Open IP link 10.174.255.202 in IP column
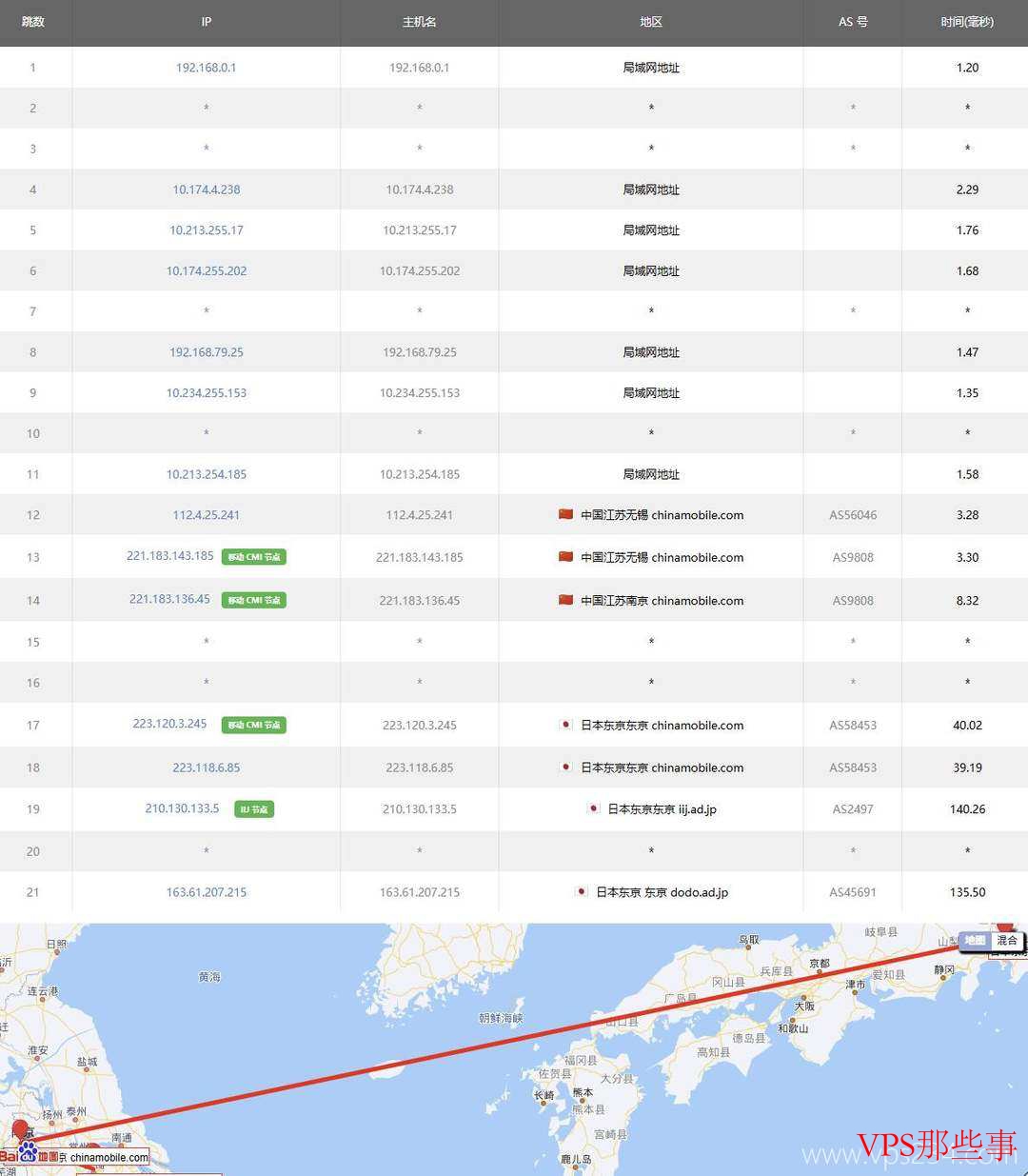1028x1176 pixels. coord(207,270)
